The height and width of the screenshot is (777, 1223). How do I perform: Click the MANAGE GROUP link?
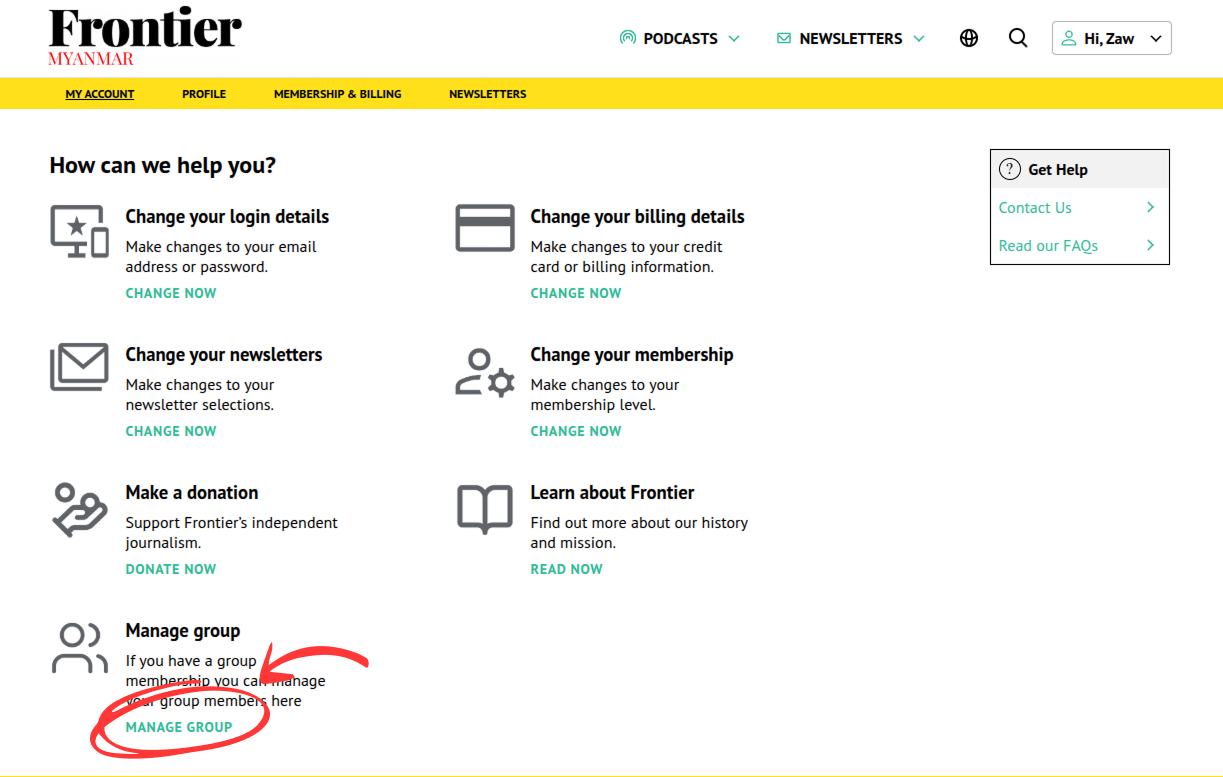pyautogui.click(x=179, y=727)
